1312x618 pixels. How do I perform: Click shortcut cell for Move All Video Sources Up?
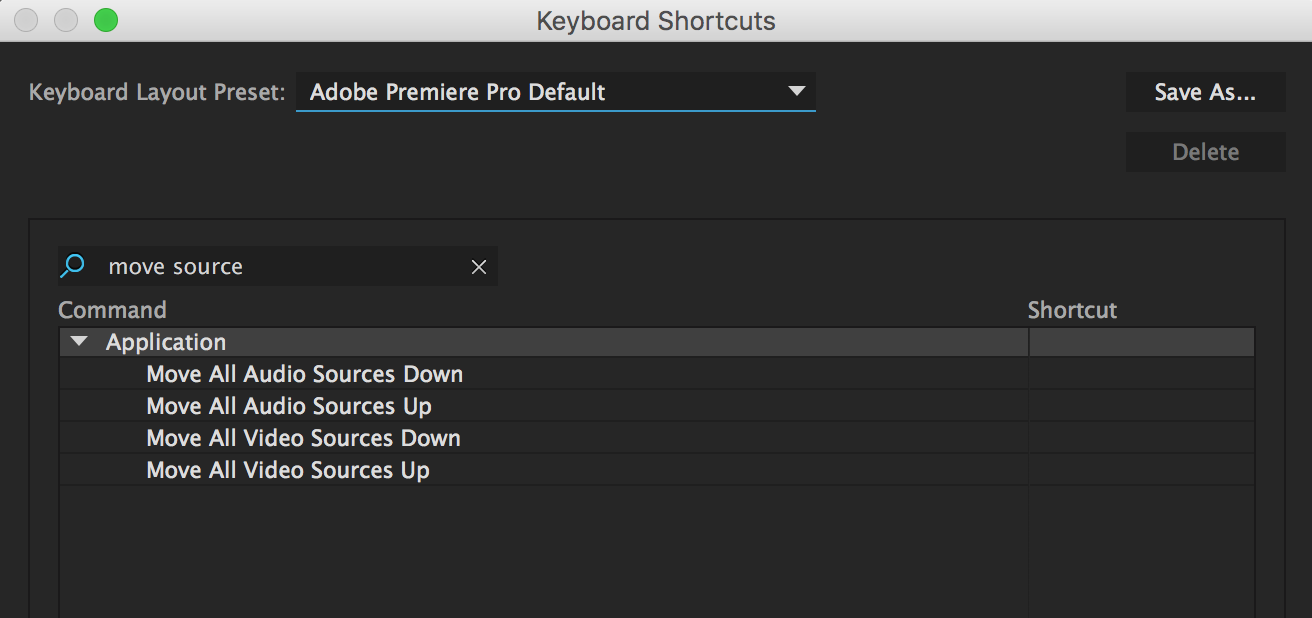tap(1141, 470)
